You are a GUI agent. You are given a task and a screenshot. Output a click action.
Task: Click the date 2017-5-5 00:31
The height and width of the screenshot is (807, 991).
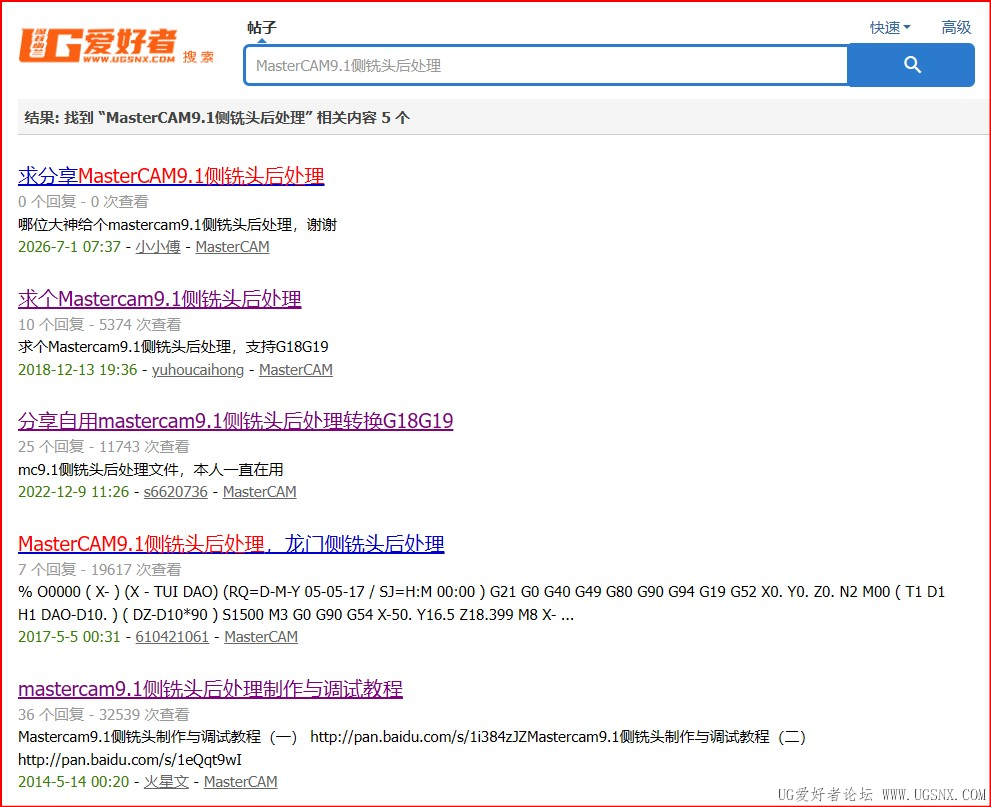(x=70, y=636)
